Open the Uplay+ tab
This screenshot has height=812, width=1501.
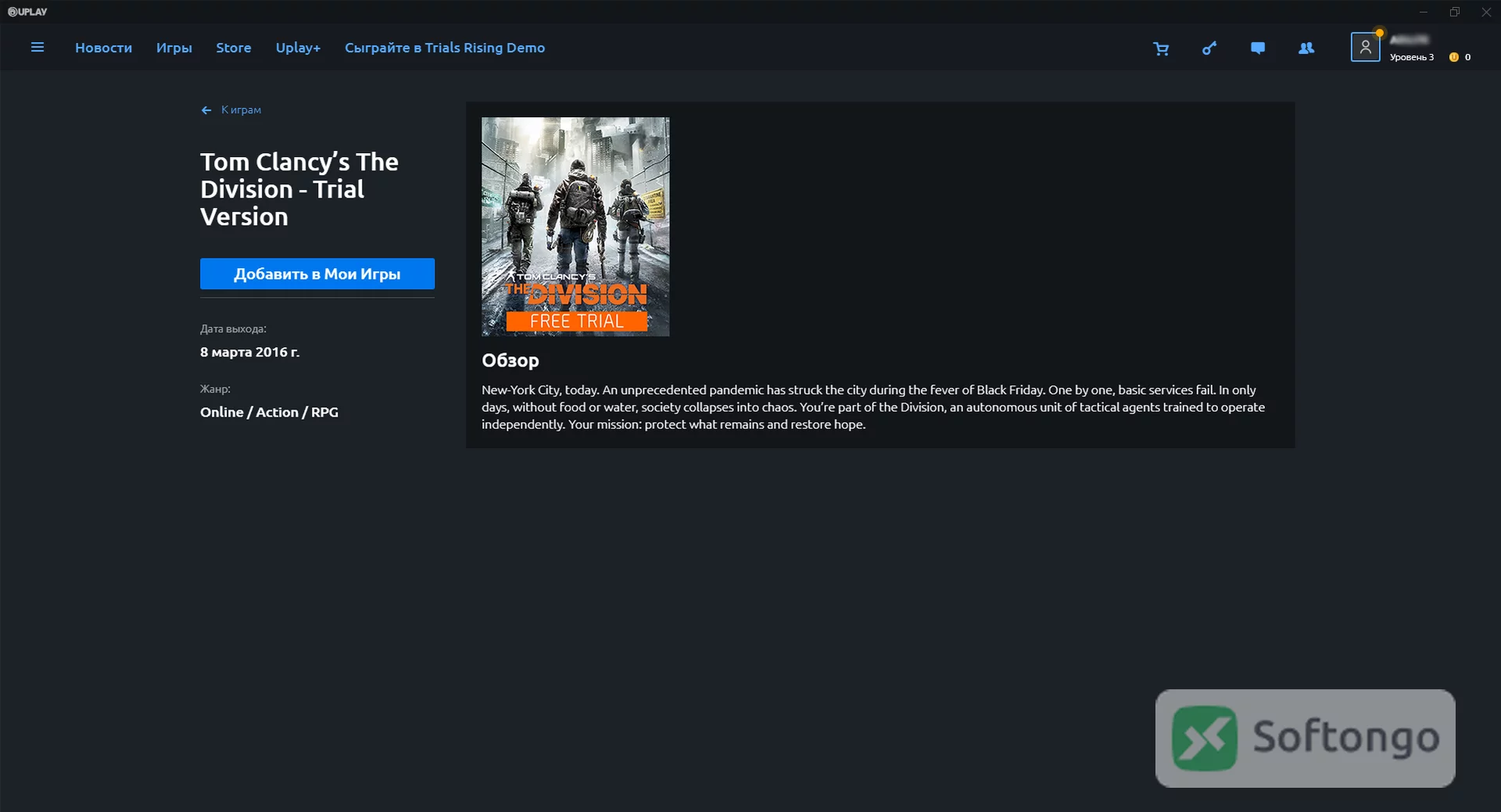pos(298,48)
